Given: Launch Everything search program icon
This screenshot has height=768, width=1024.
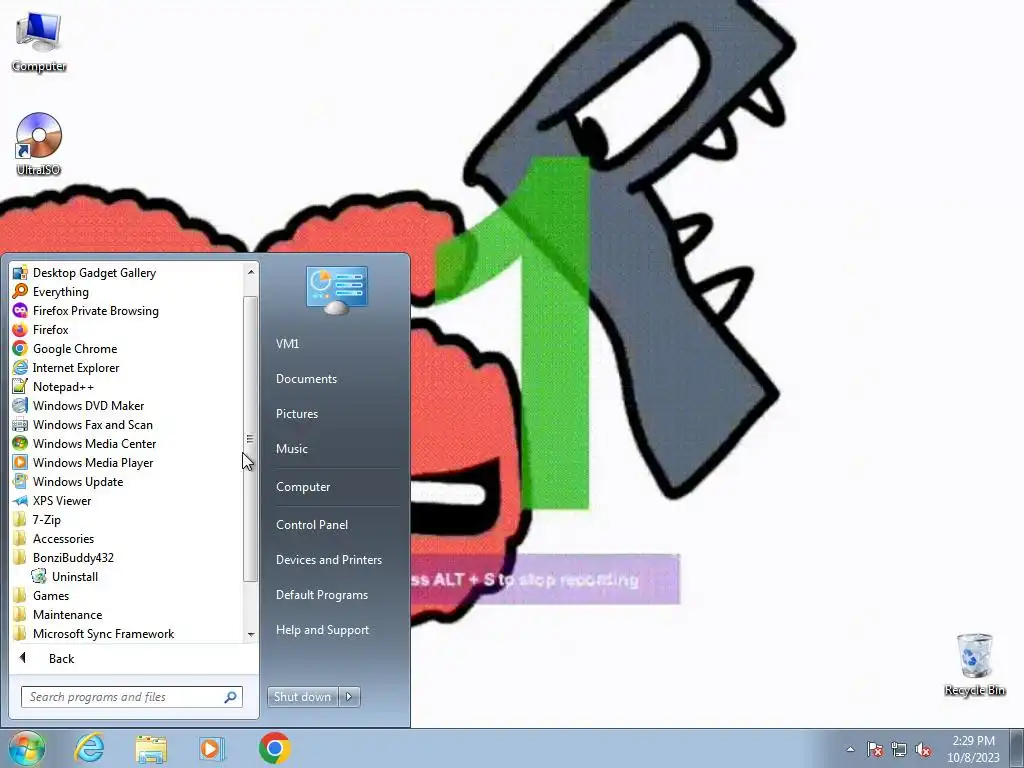Looking at the screenshot, I should pos(20,292).
